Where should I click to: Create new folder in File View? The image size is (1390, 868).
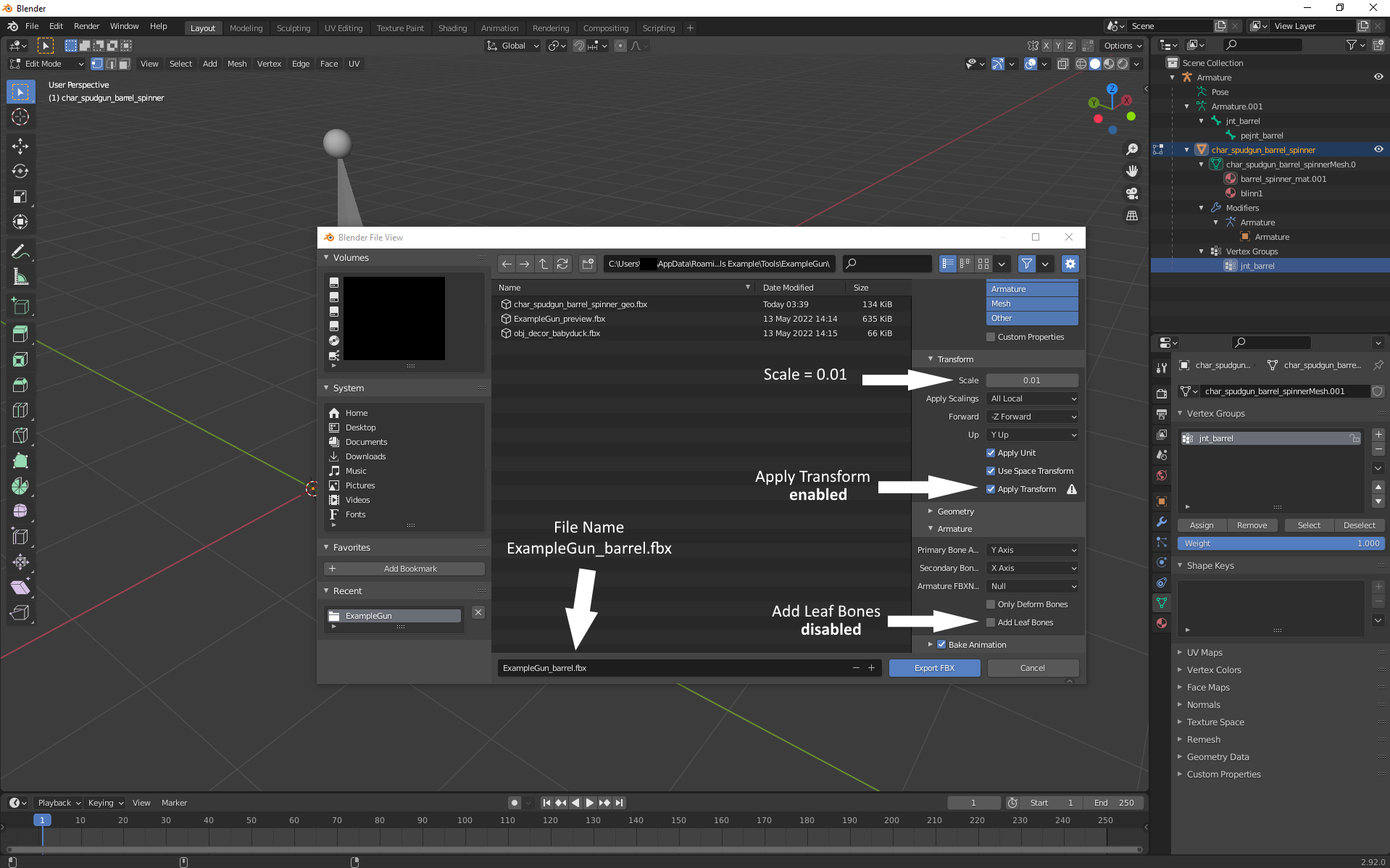(588, 264)
